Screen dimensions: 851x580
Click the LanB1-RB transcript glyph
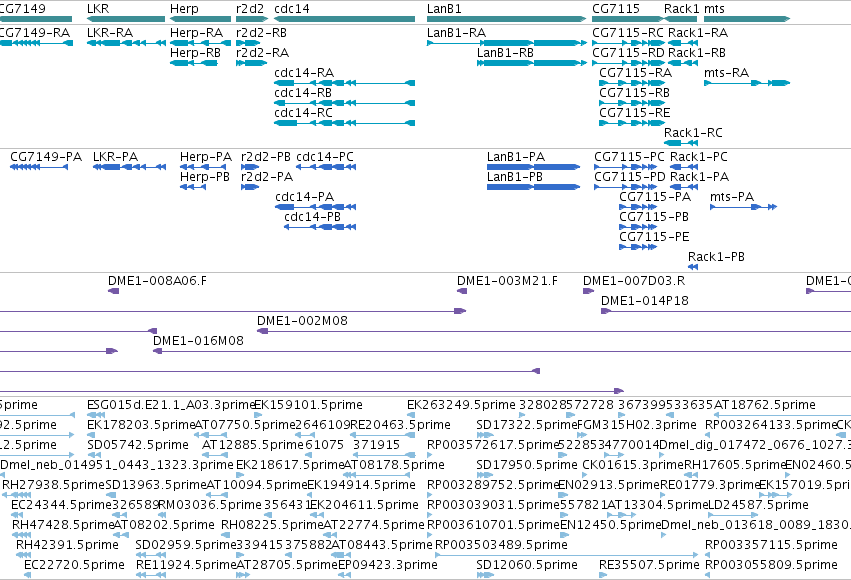[532, 63]
